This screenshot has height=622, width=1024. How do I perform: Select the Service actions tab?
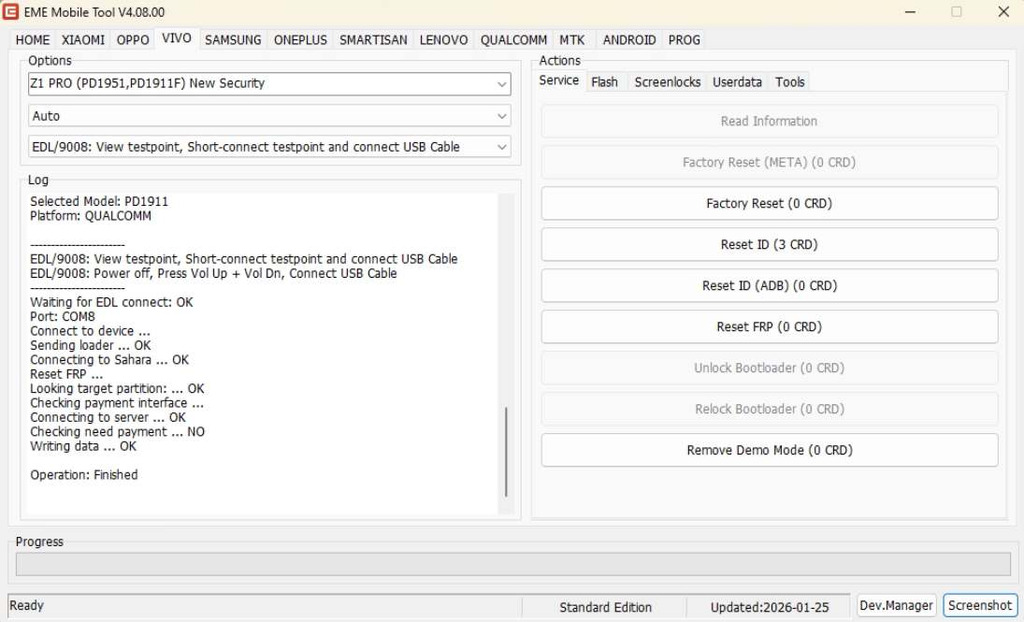[559, 80]
